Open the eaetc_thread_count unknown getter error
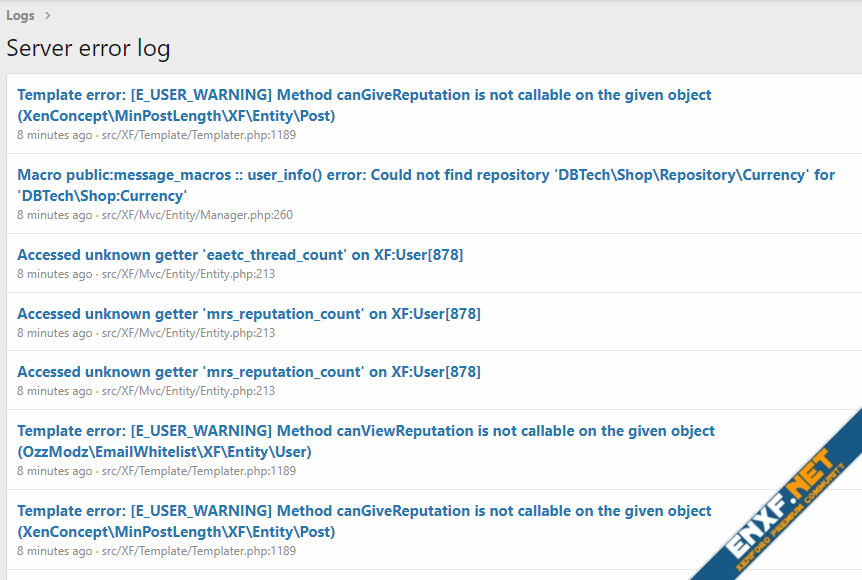862x580 pixels. (240, 255)
